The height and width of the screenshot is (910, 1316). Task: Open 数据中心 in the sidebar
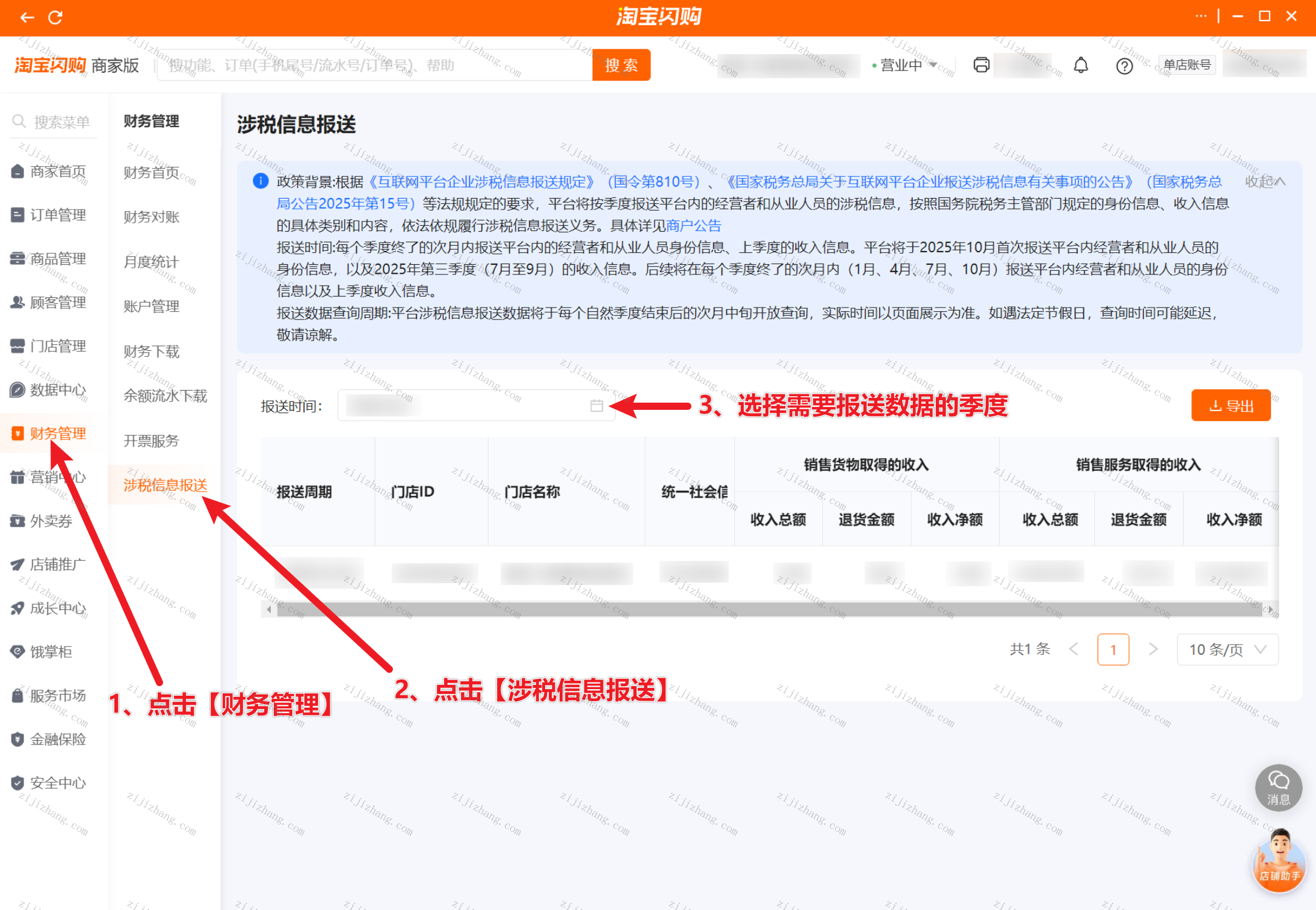(49, 389)
